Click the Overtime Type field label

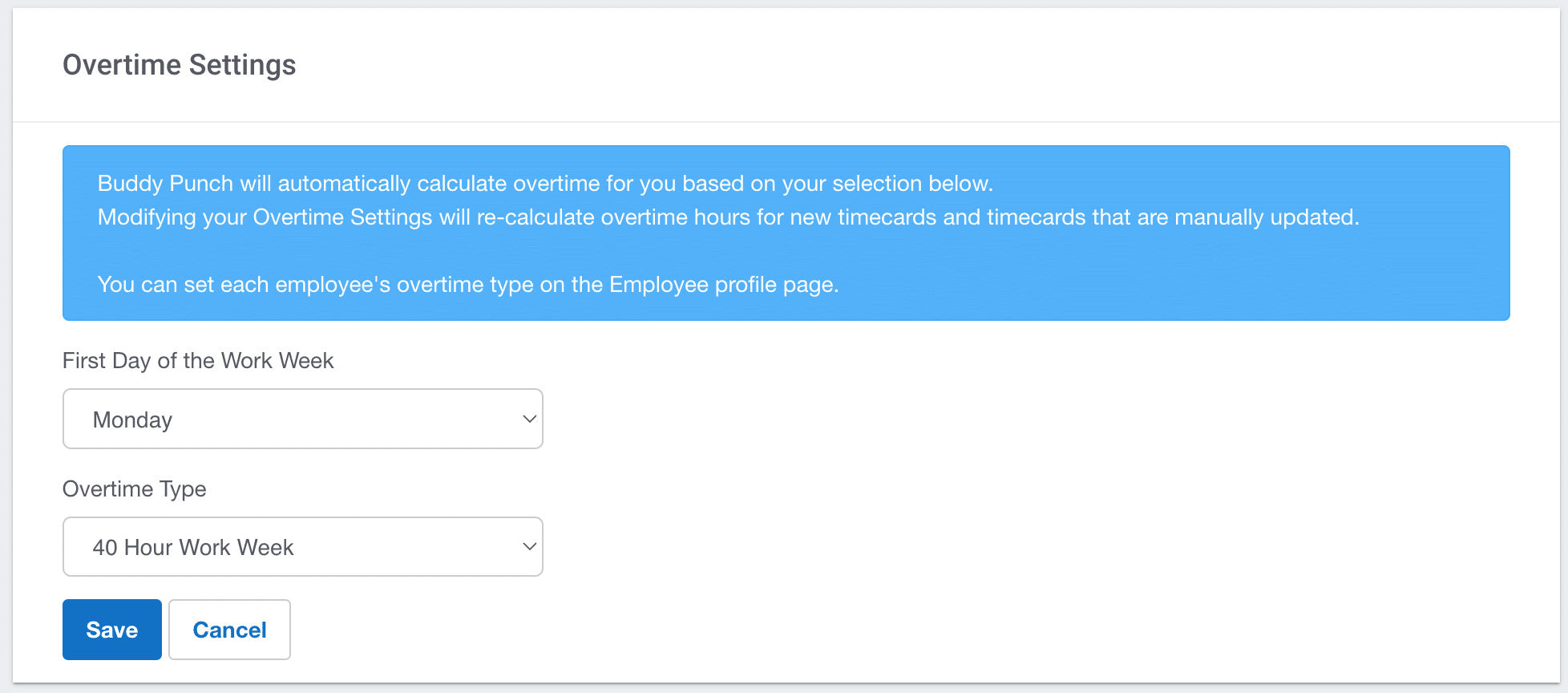(135, 489)
